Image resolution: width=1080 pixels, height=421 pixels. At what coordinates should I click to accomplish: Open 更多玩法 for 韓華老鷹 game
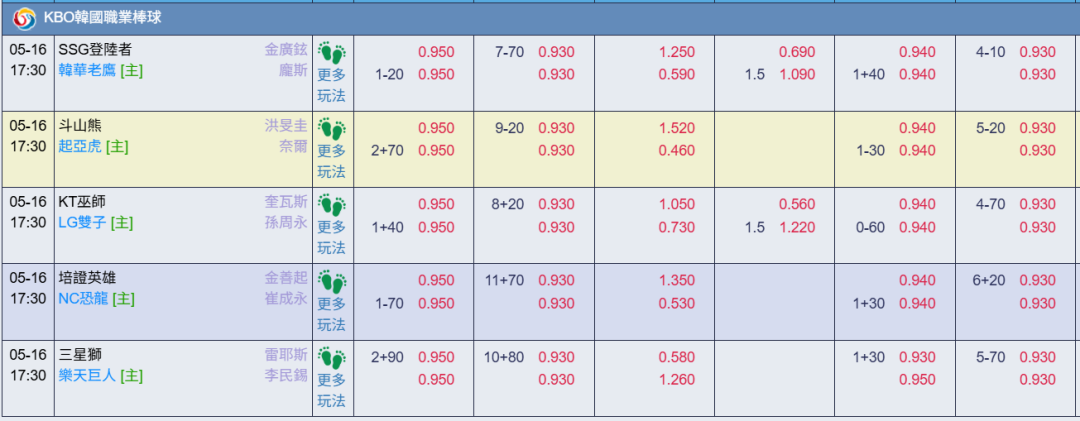click(x=331, y=85)
